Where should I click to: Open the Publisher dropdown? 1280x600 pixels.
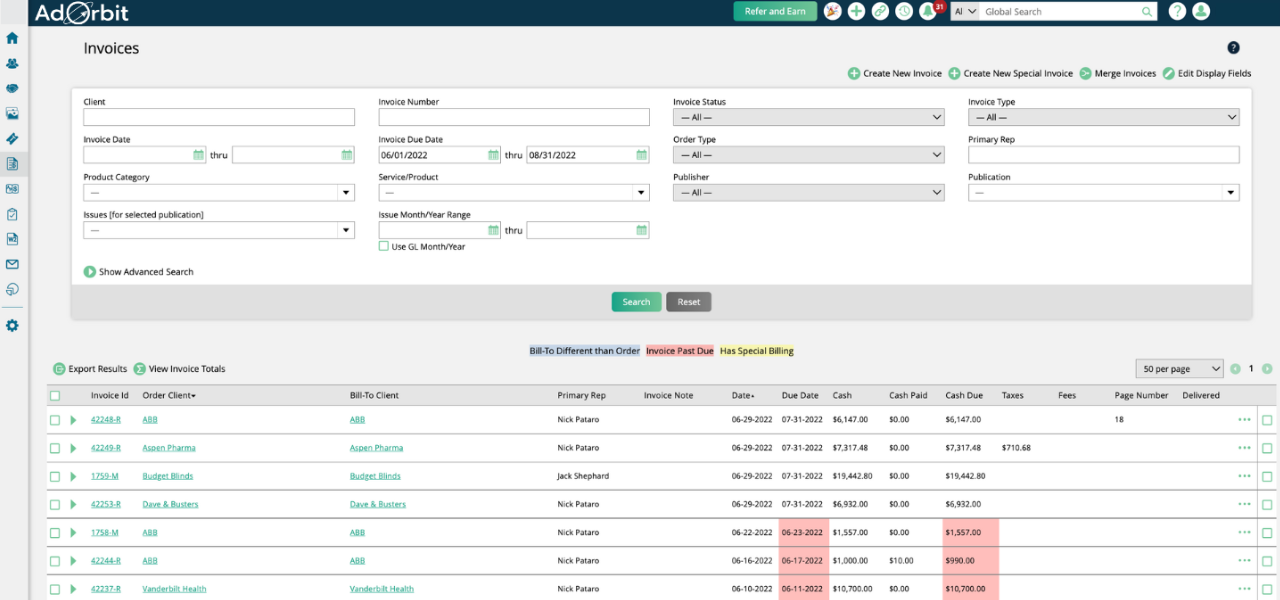pos(808,193)
